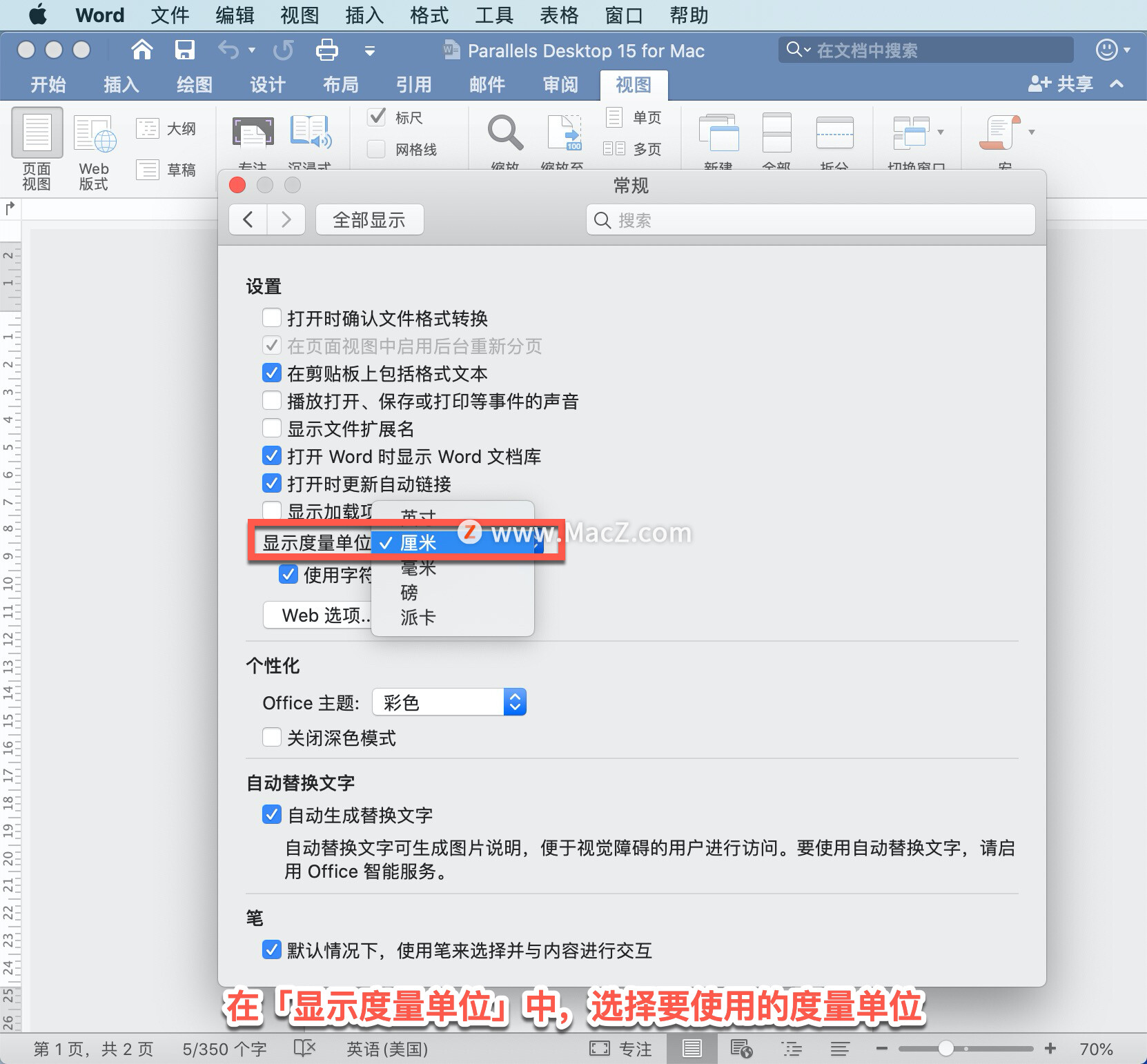
Task: Toggle the Ruler checkbox in ribbon
Action: pyautogui.click(x=376, y=117)
